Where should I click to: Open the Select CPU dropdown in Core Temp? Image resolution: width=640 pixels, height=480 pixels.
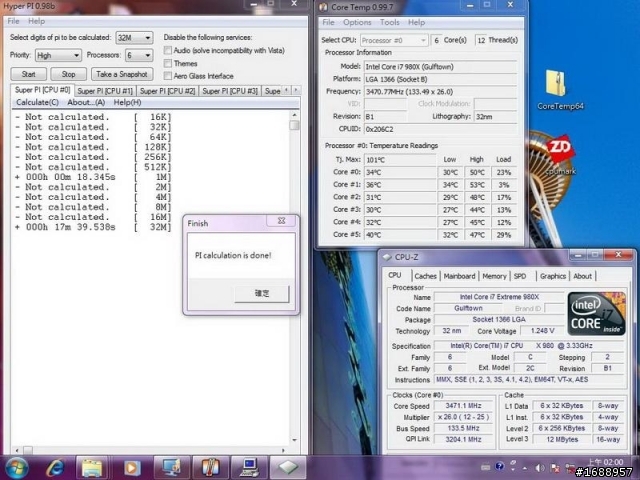[x=394, y=40]
